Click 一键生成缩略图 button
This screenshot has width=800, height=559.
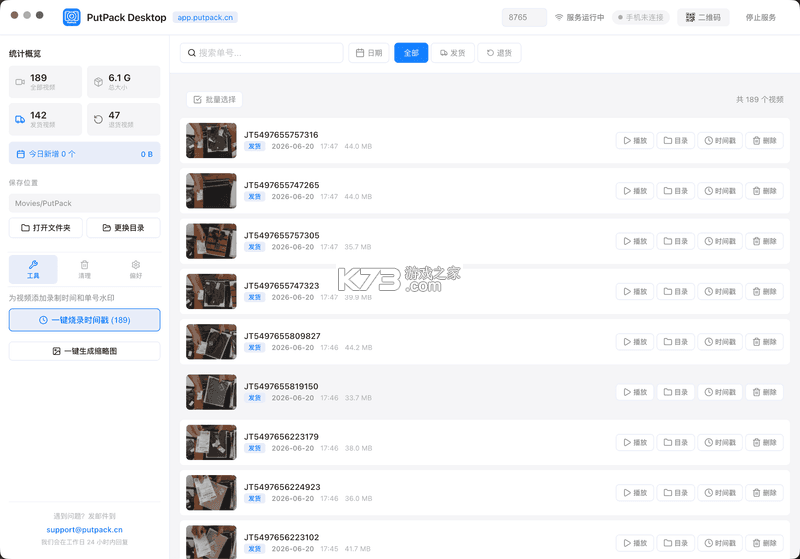point(85,351)
